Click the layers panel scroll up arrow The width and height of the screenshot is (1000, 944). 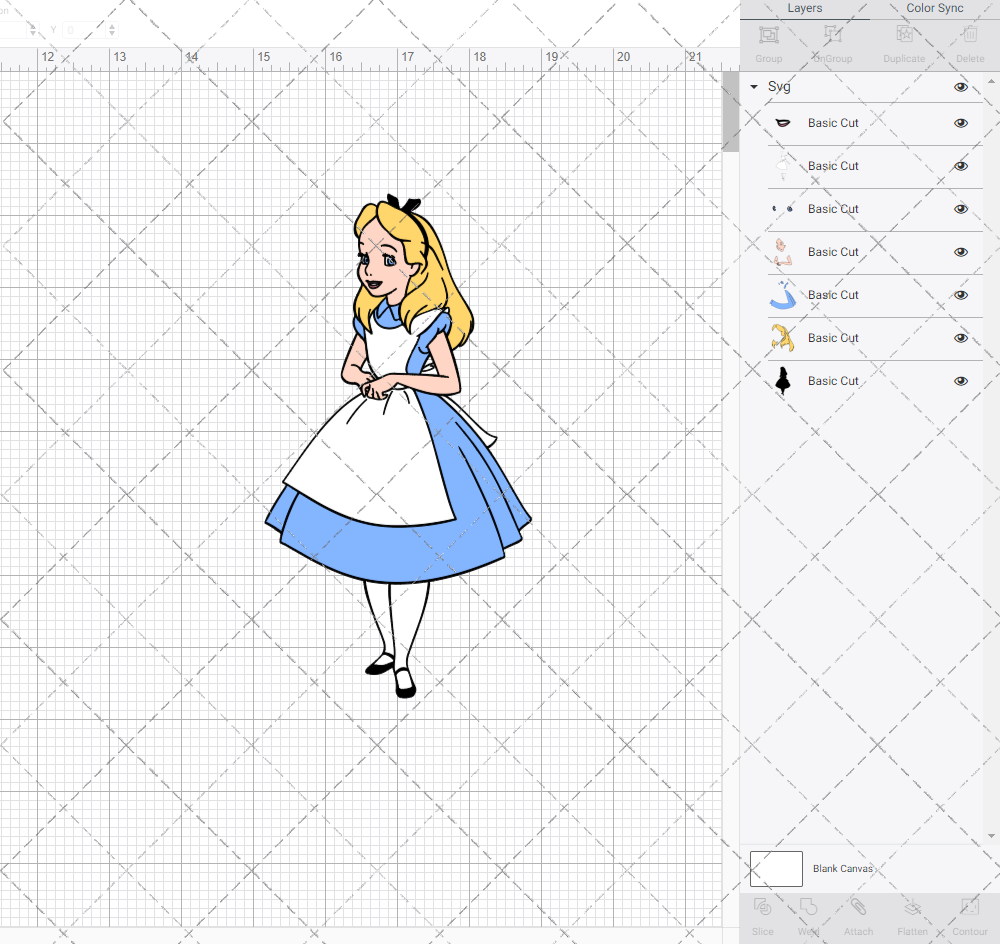click(x=991, y=82)
